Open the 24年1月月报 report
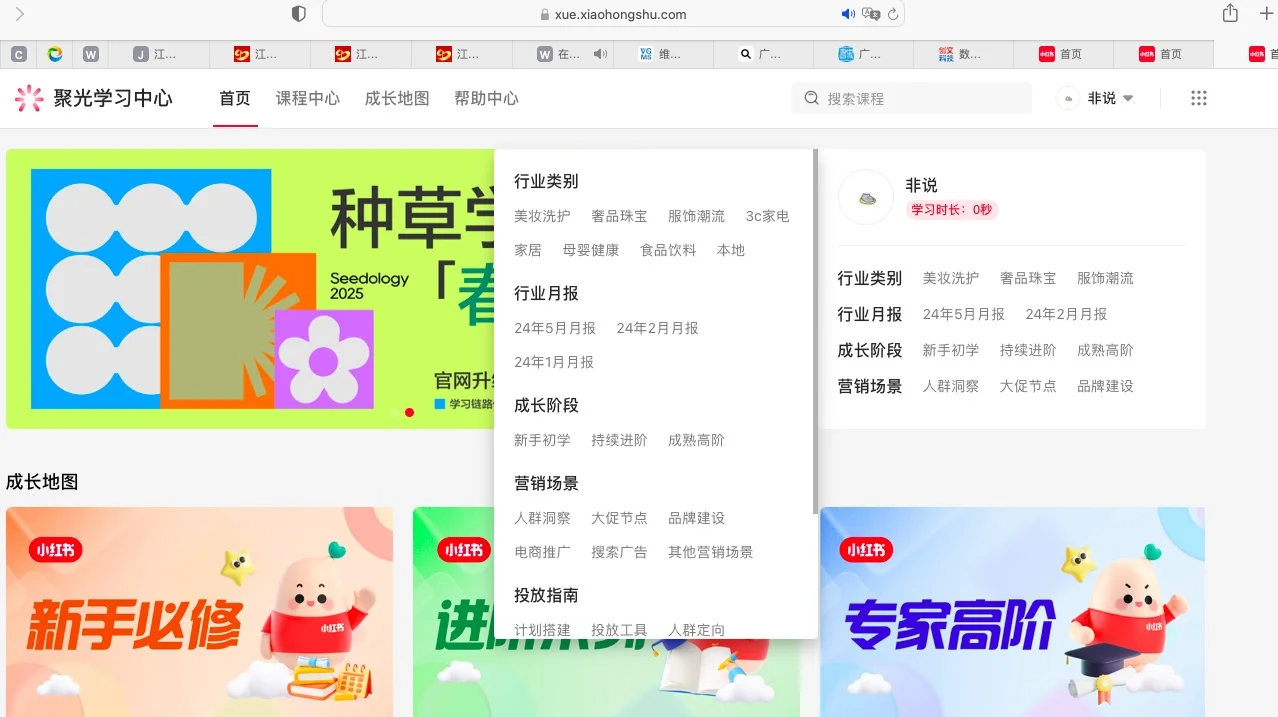Screen dimensions: 1278x717 554,362
